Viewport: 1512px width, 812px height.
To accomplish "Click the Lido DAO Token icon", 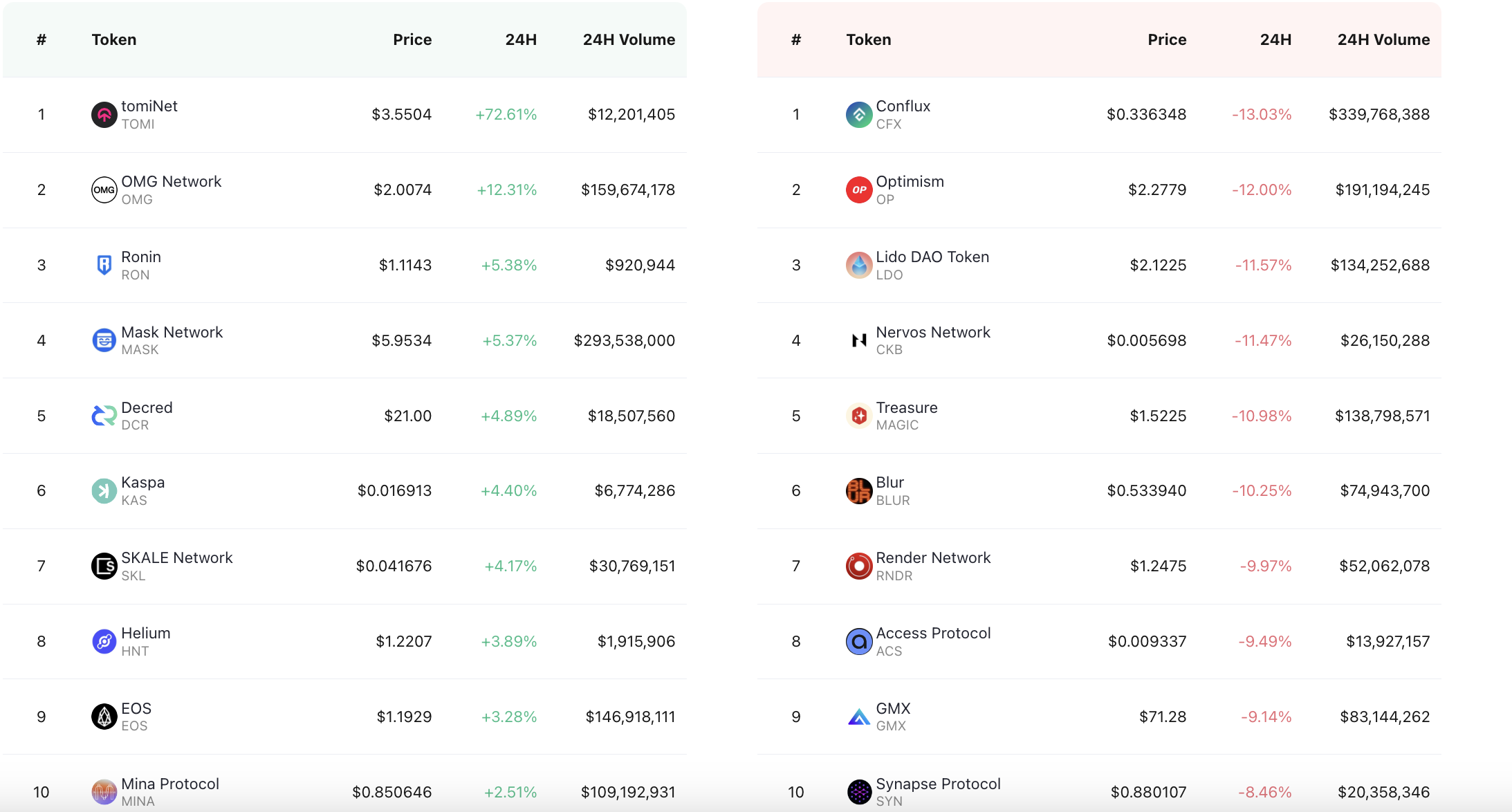I will pos(858,265).
